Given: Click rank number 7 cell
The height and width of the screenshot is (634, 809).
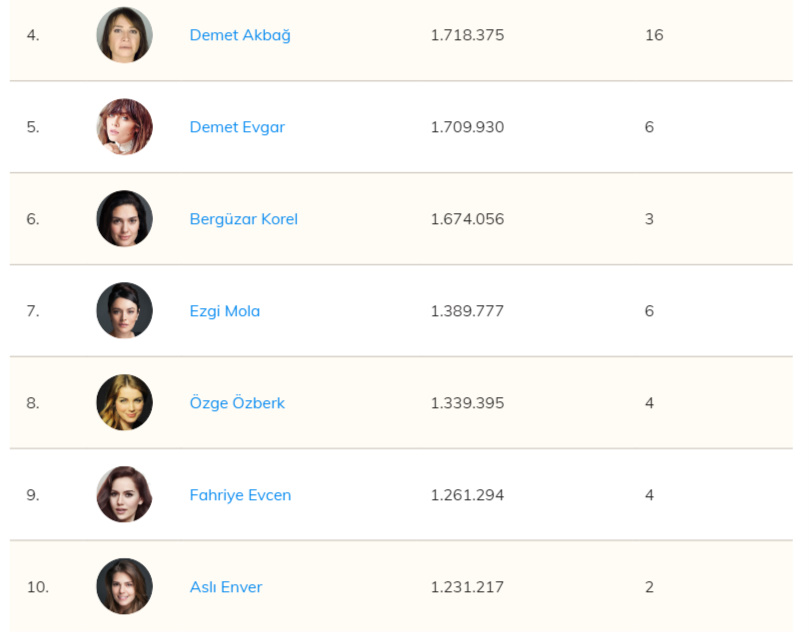Looking at the screenshot, I should coord(33,311).
